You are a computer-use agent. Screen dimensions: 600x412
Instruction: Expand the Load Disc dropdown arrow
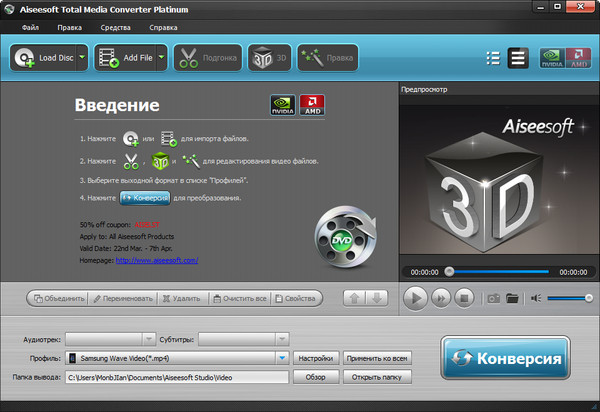[81, 58]
